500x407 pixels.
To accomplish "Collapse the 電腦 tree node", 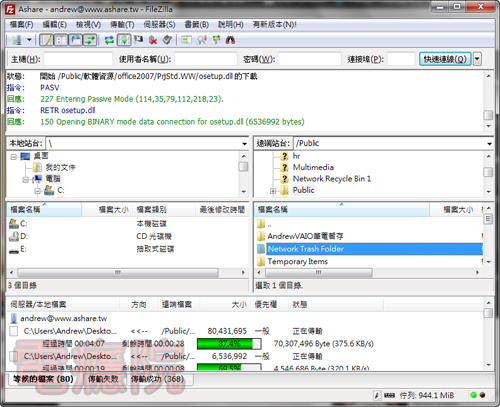I will pos(26,180).
